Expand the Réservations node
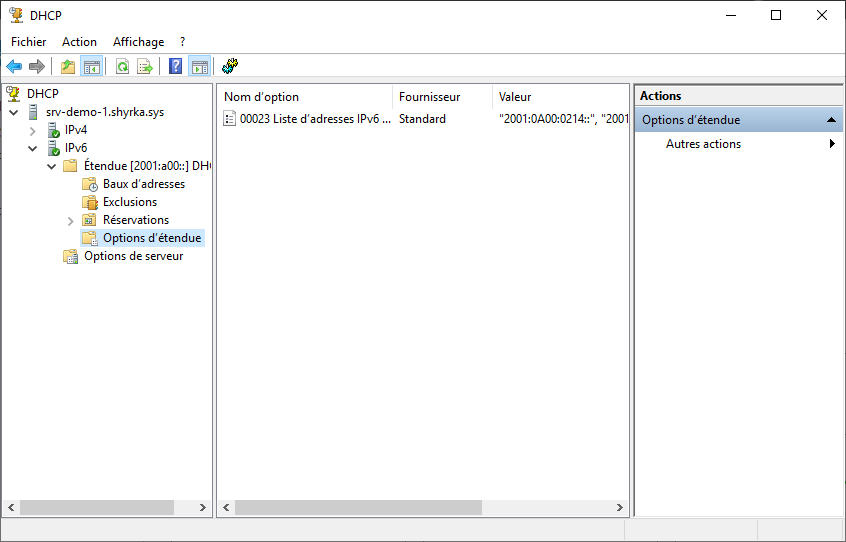Screen dimensions: 846x542 click(70, 220)
